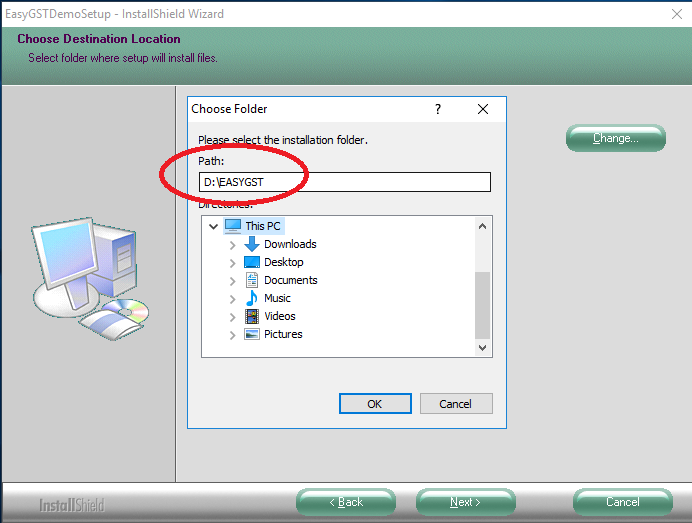Click the Path text field

(345, 182)
